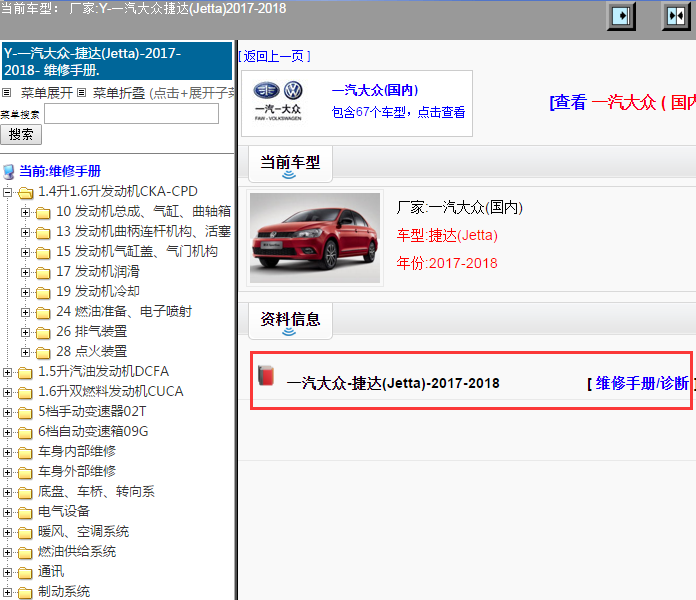Click the 当前:维修手册 link

pos(60,171)
